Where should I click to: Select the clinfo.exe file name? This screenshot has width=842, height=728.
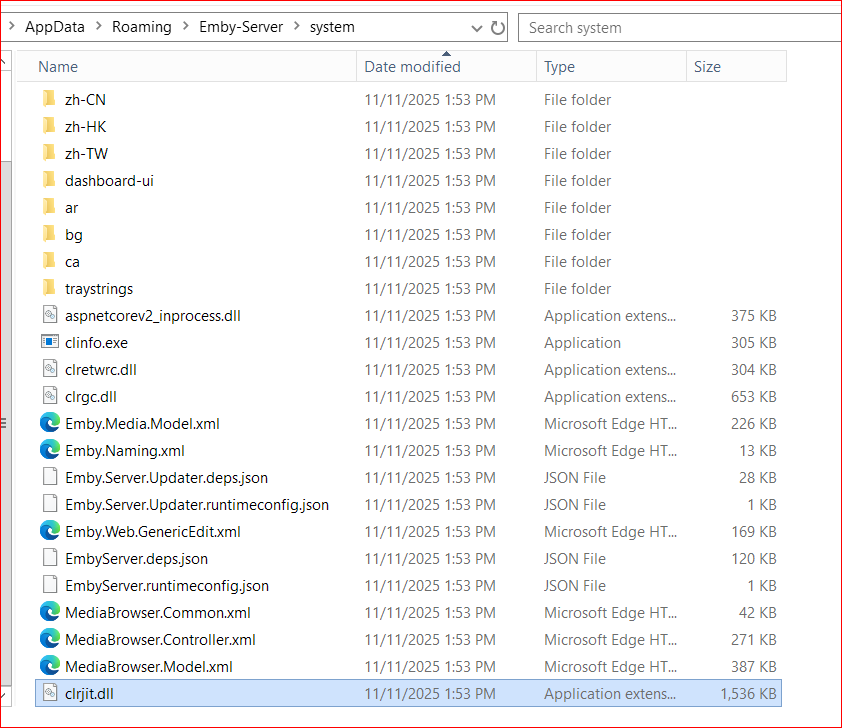[97, 343]
